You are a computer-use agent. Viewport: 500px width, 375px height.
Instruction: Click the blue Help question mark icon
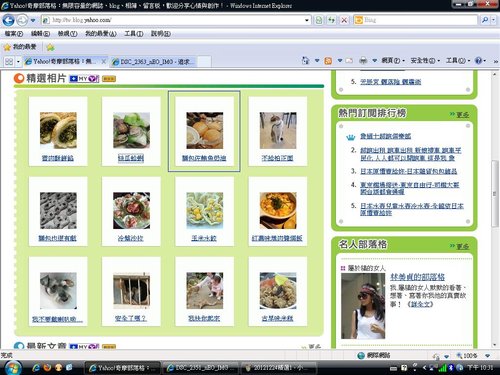478,61
